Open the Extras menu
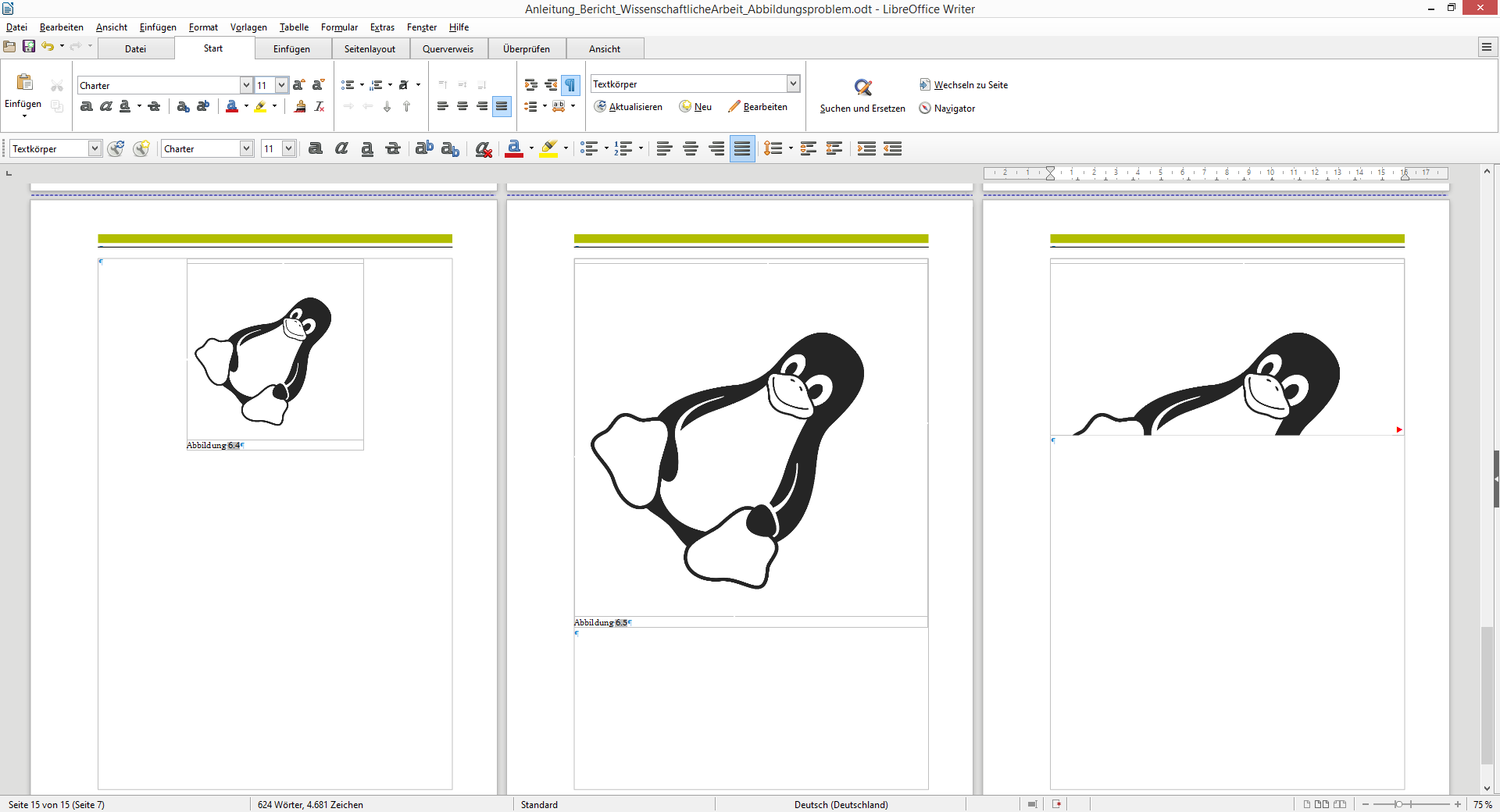Screen dimensions: 1500x812 [382, 27]
